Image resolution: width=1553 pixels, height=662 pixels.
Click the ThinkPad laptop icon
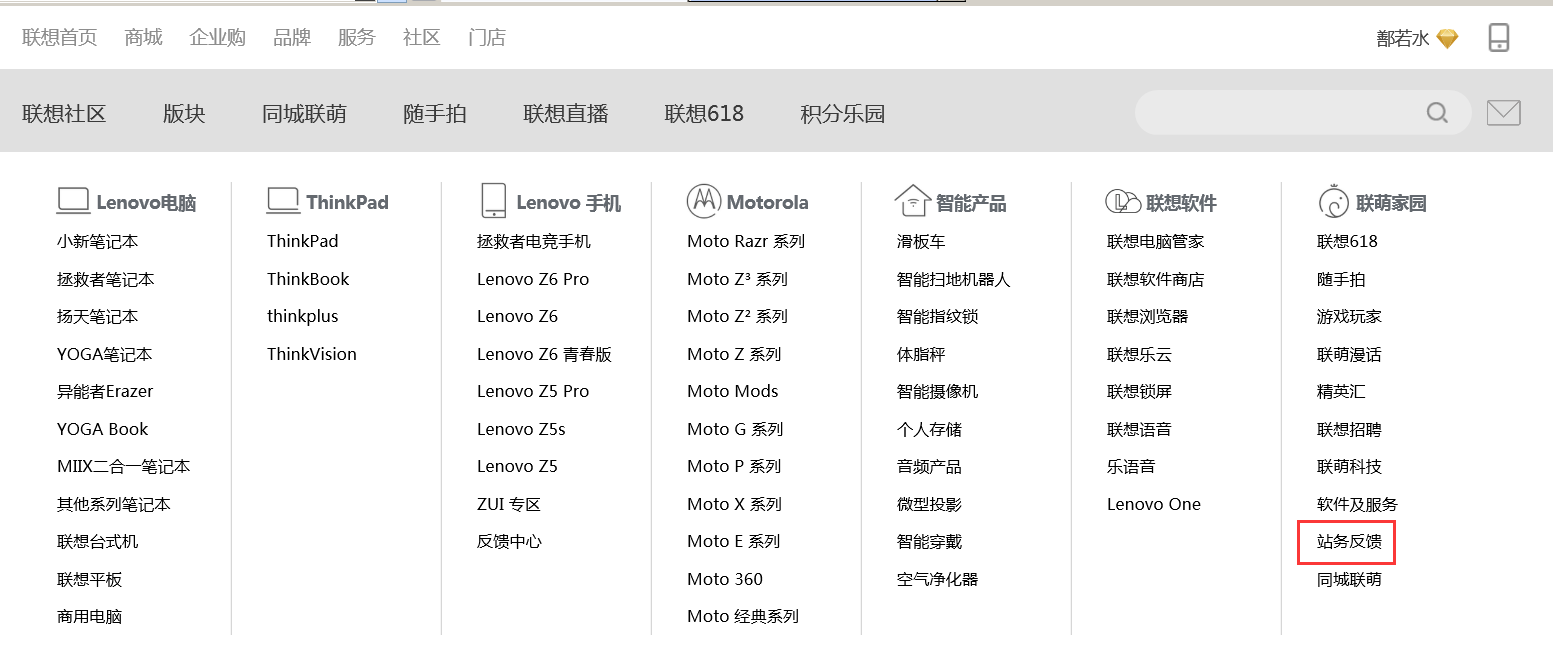[283, 201]
